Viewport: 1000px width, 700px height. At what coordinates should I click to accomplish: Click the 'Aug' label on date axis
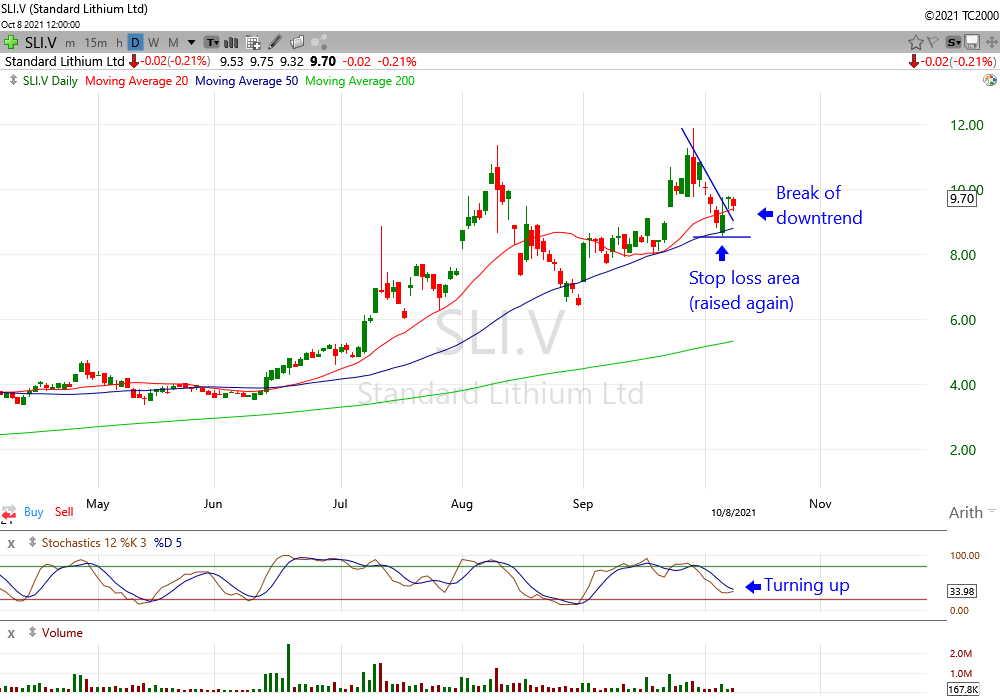pyautogui.click(x=462, y=504)
